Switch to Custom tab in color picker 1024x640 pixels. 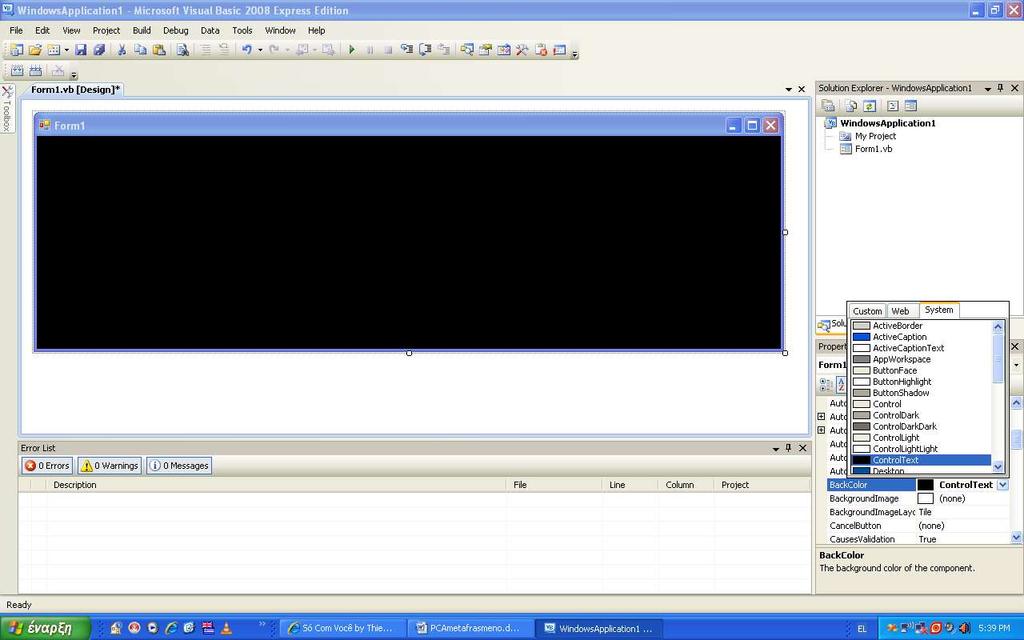(x=867, y=311)
